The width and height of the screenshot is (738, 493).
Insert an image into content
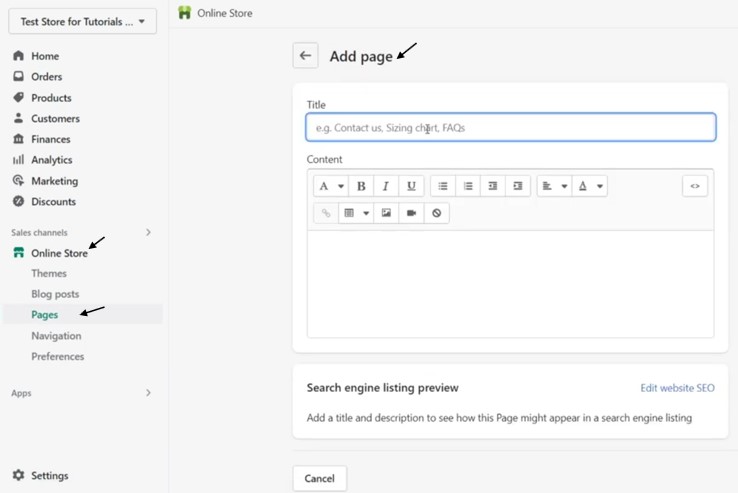[386, 213]
